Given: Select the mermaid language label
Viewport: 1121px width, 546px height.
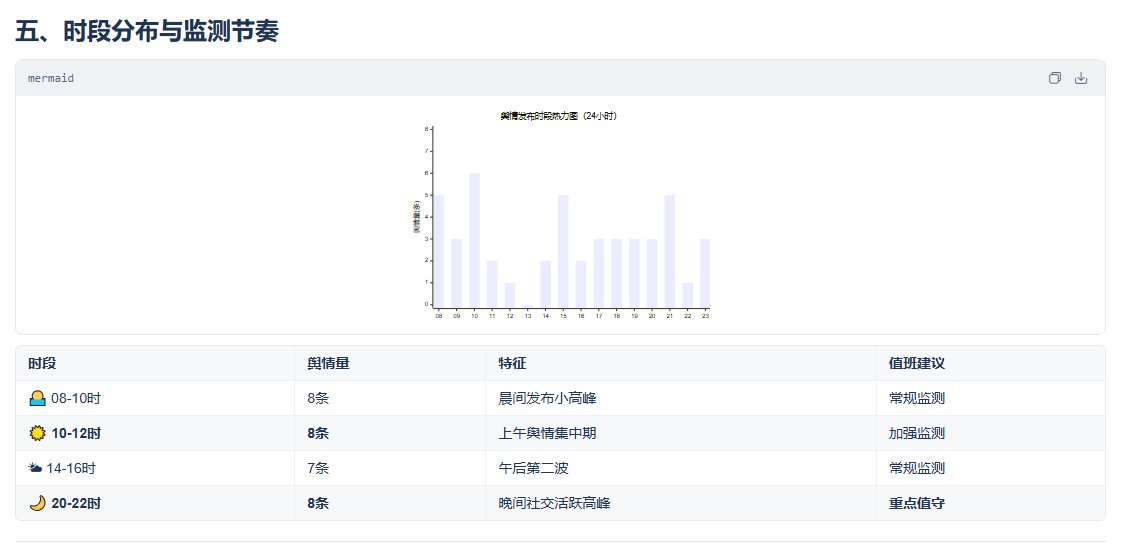Looking at the screenshot, I should pyautogui.click(x=51, y=79).
